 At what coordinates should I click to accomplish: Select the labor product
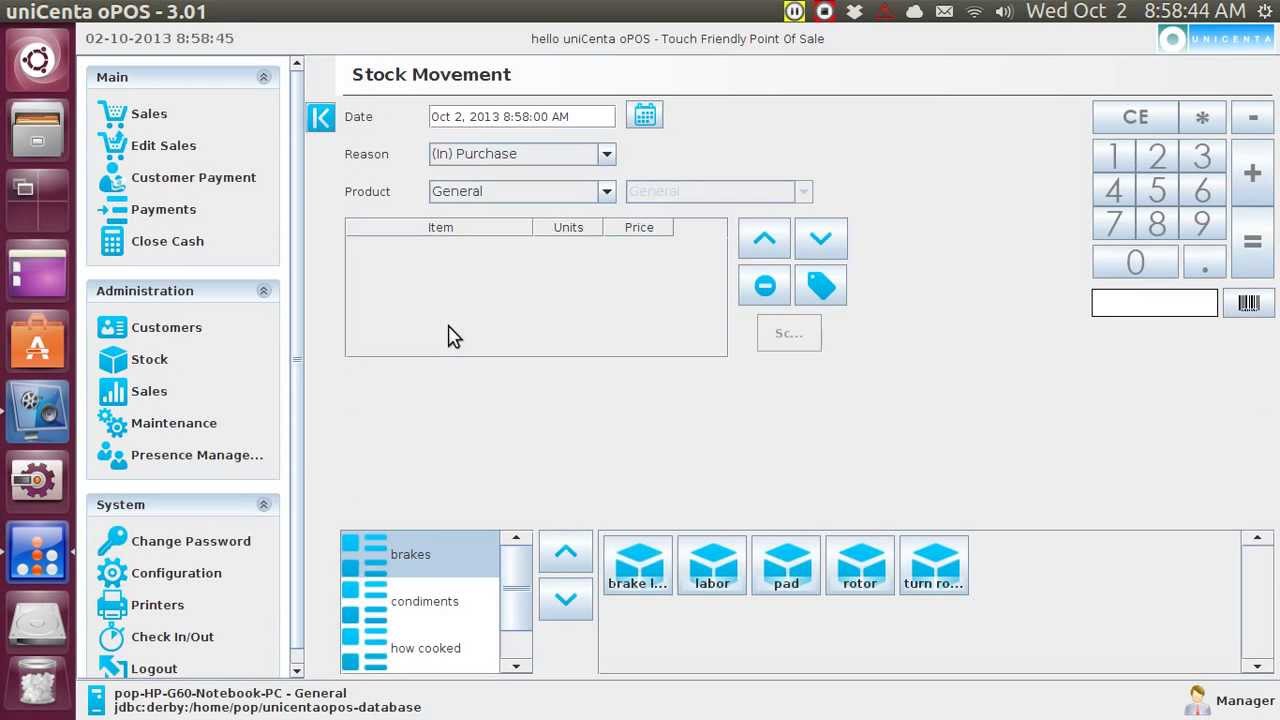coord(712,565)
